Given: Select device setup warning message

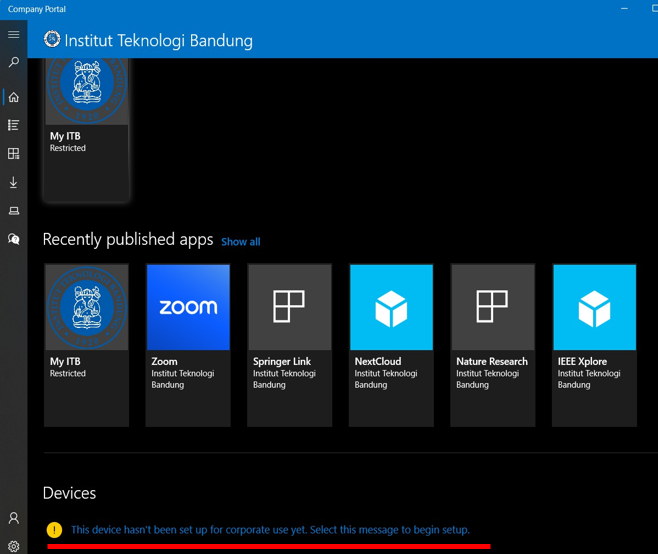Looking at the screenshot, I should 270,530.
